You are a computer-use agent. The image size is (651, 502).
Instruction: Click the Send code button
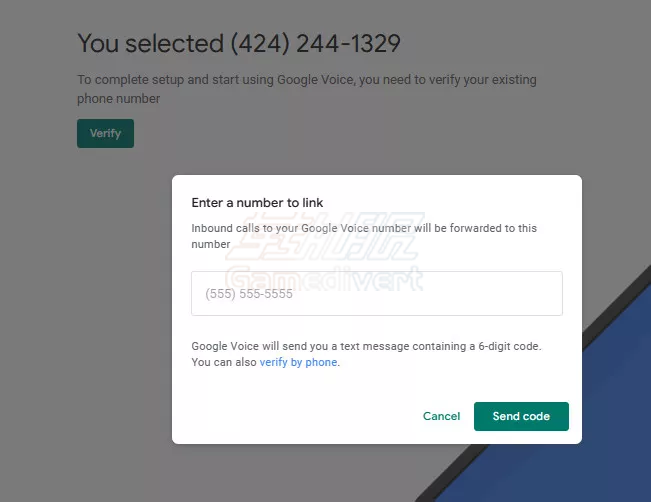pyautogui.click(x=521, y=416)
